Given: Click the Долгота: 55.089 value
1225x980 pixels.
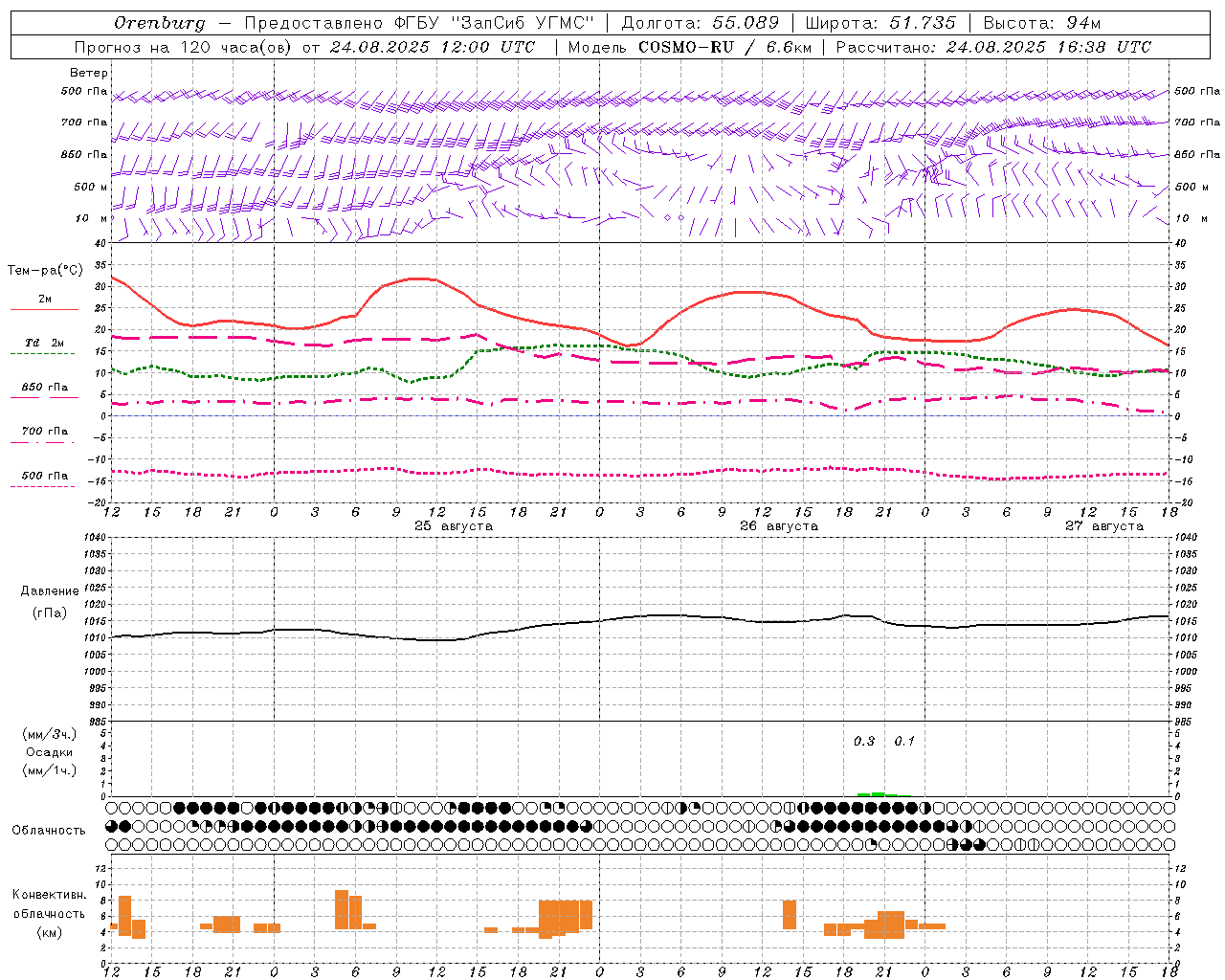Looking at the screenshot, I should 701,23.
